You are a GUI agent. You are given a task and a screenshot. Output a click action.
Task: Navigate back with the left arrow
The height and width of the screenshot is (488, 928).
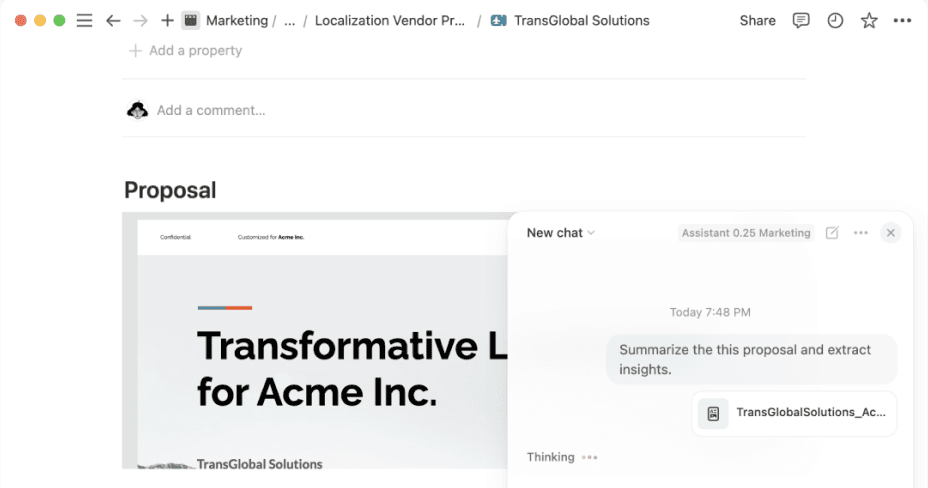click(113, 20)
